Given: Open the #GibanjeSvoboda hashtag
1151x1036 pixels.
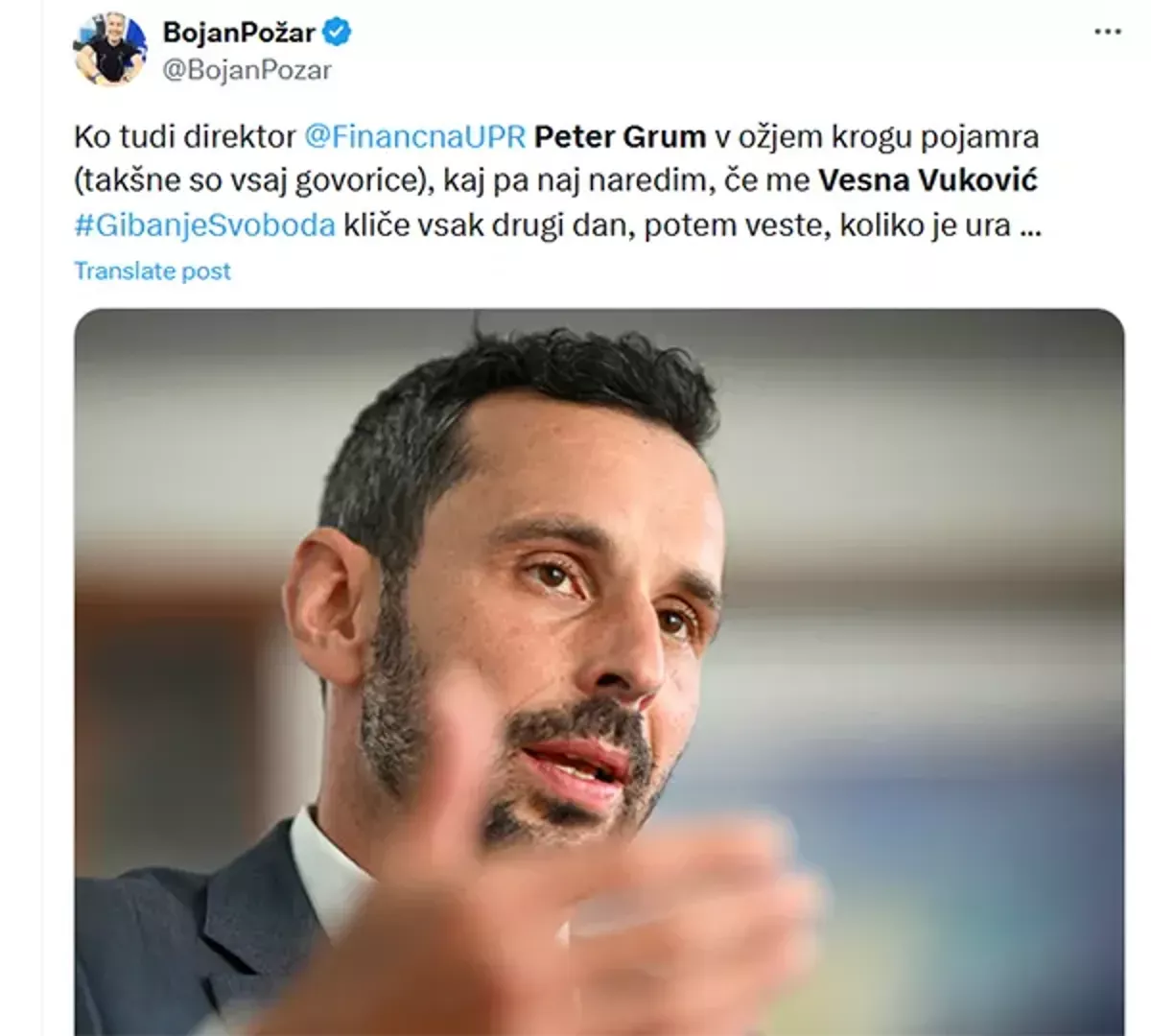Looking at the screenshot, I should pyautogui.click(x=205, y=225).
